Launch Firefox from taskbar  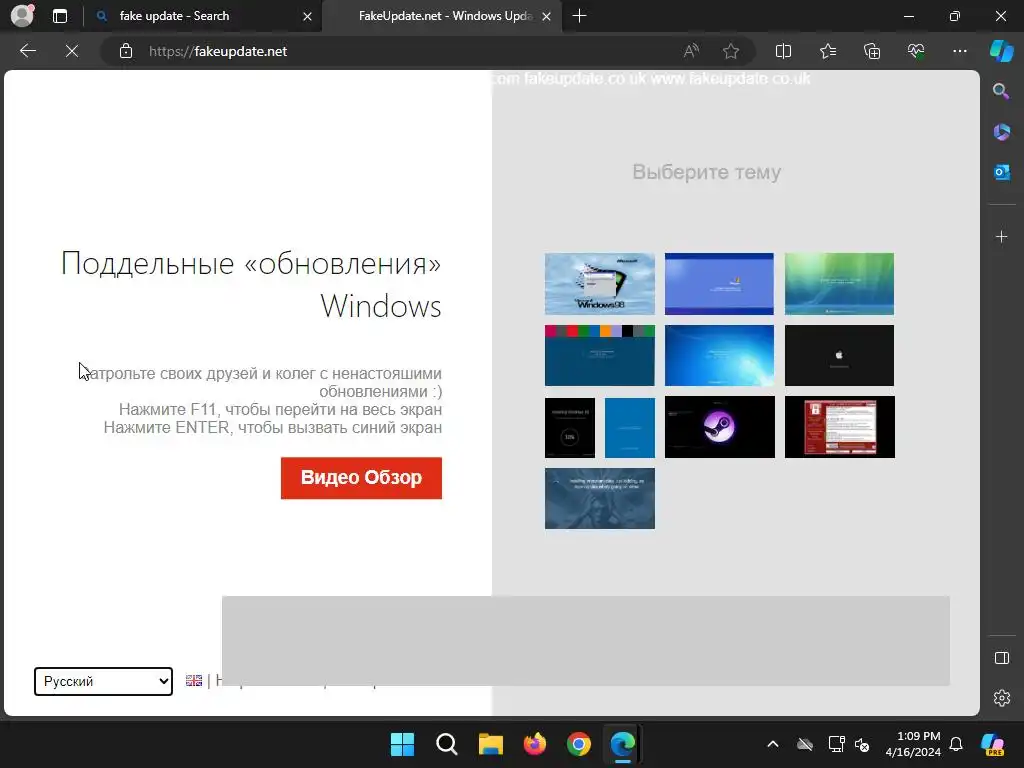click(535, 744)
